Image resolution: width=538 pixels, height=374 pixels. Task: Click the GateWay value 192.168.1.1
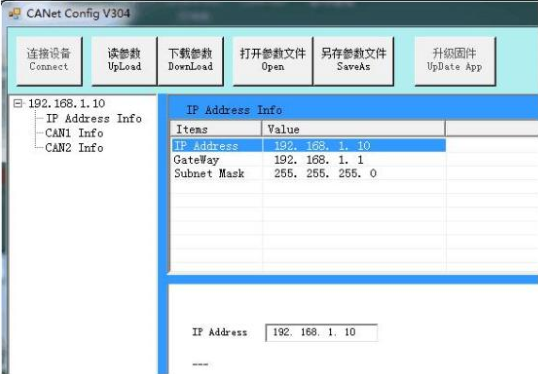[x=318, y=160]
